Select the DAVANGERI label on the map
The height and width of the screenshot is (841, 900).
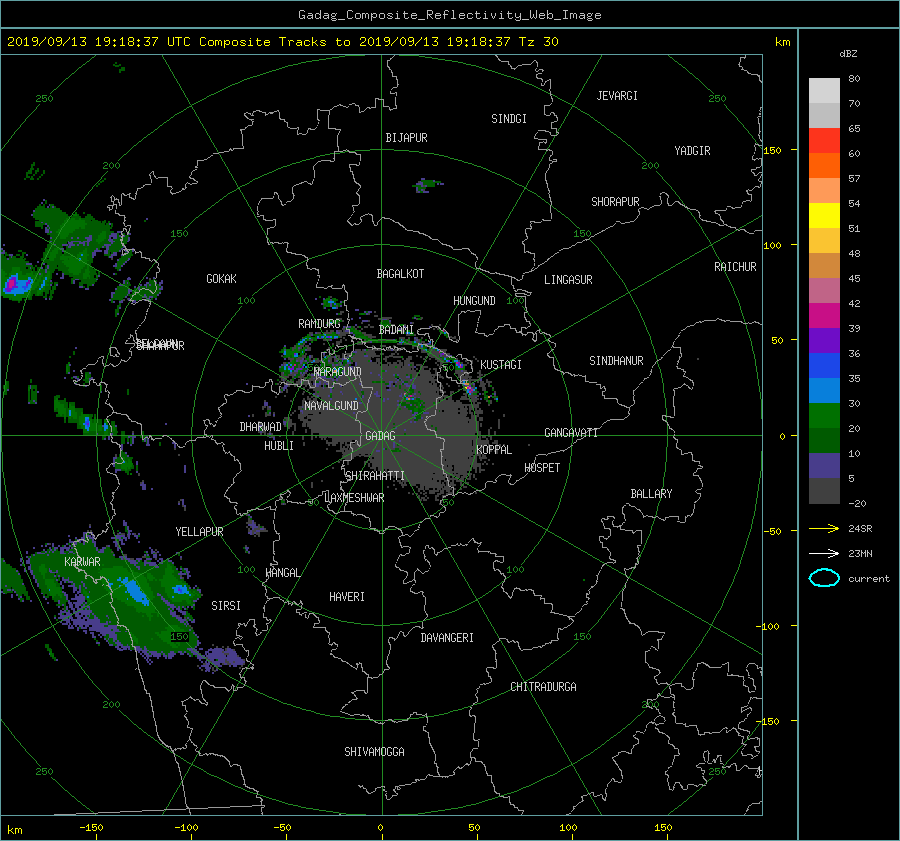[447, 638]
